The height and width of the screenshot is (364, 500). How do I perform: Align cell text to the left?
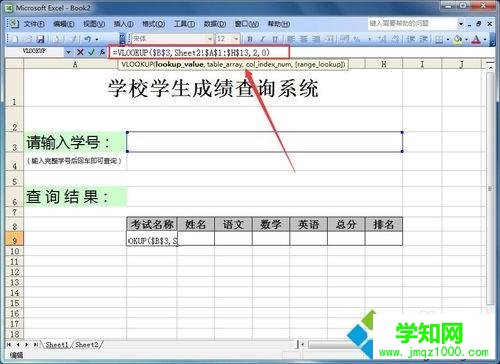(291, 39)
